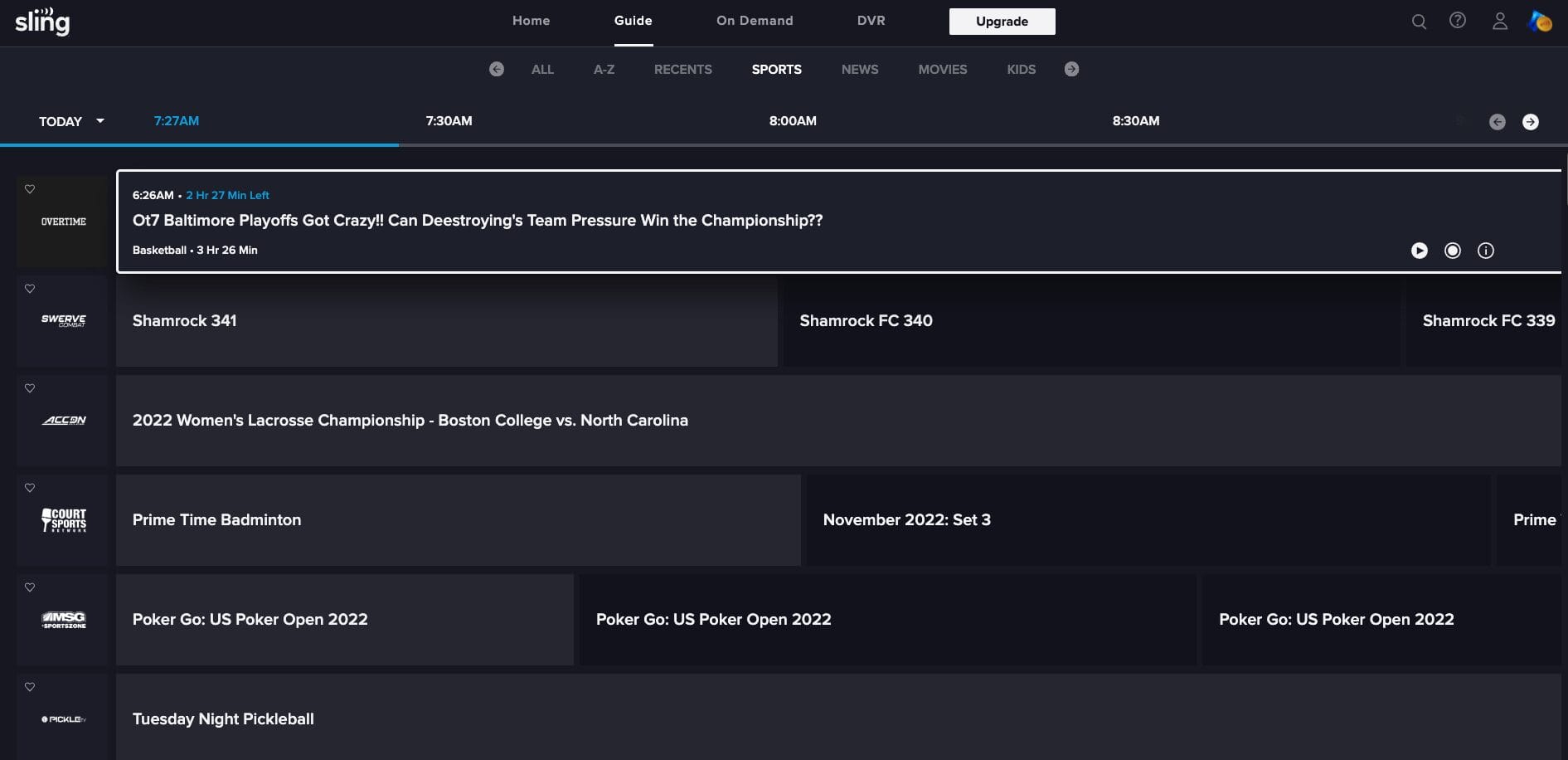Favorite the Swerve Combat channel
This screenshot has height=760, width=1568.
point(30,289)
